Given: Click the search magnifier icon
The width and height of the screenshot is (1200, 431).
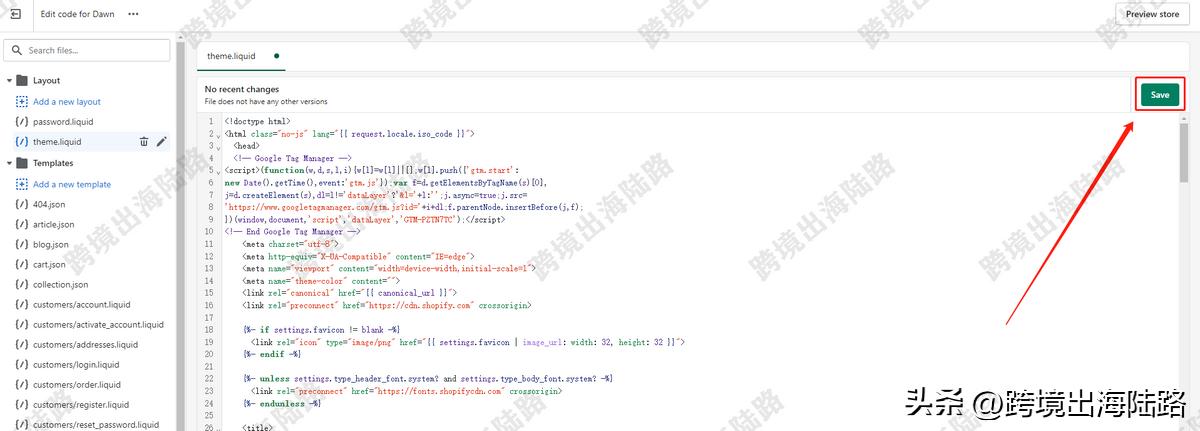Looking at the screenshot, I should [x=17, y=50].
